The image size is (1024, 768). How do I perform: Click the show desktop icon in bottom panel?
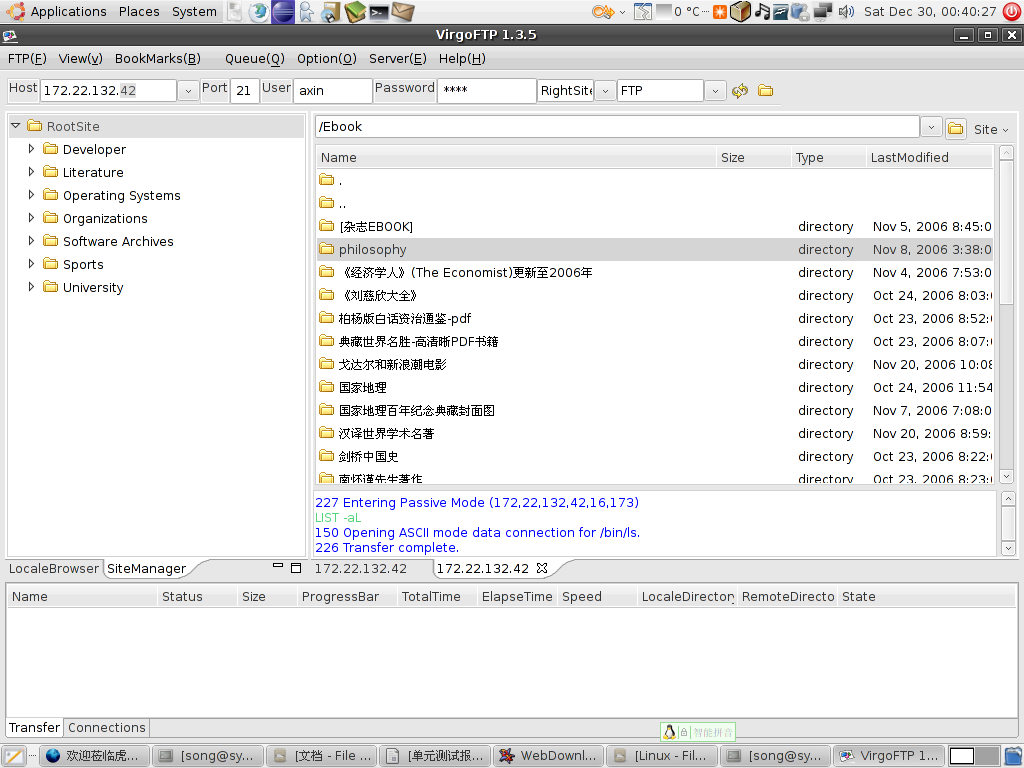tap(14, 756)
